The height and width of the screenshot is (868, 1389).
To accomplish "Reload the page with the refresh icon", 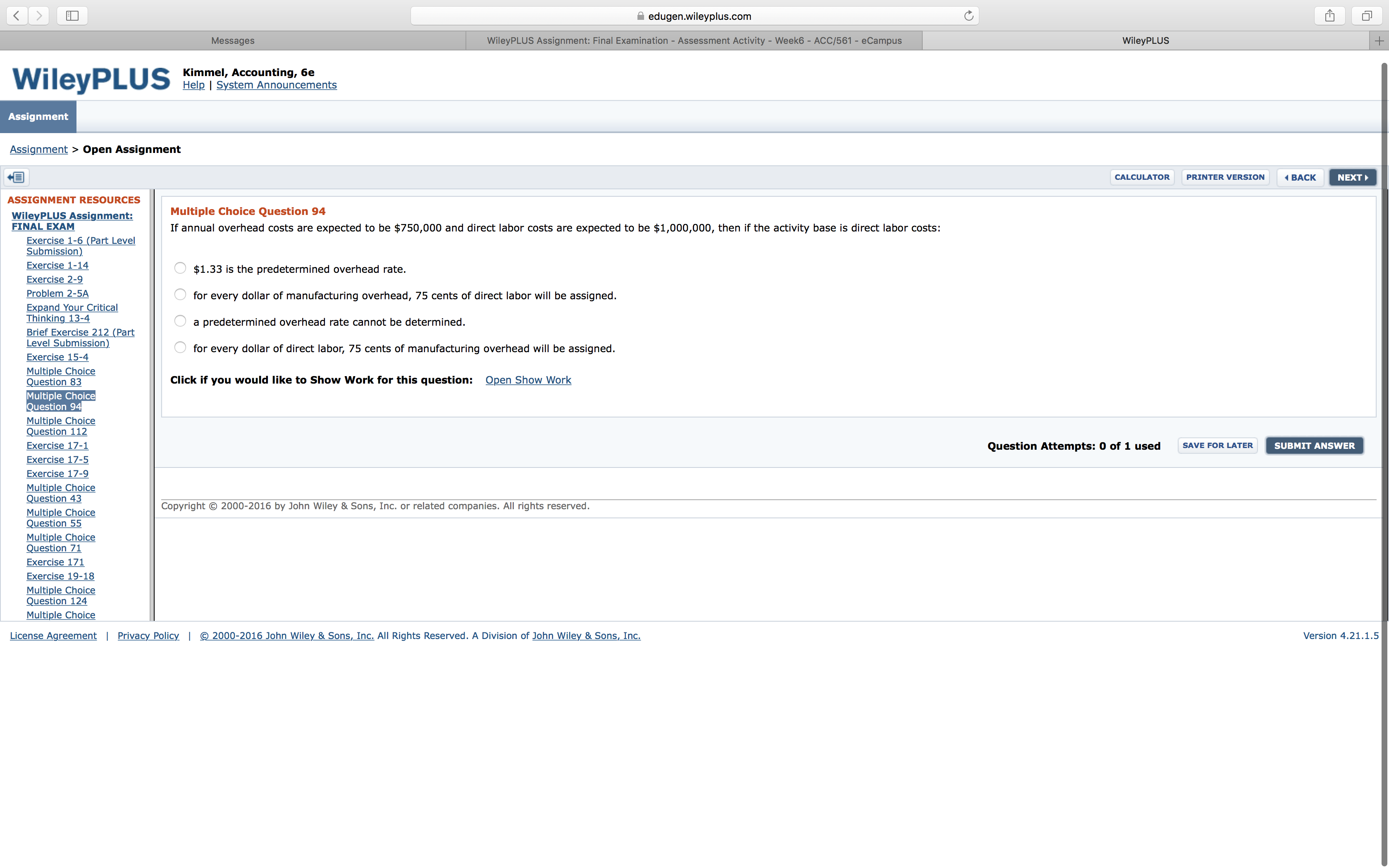I will tap(968, 16).
